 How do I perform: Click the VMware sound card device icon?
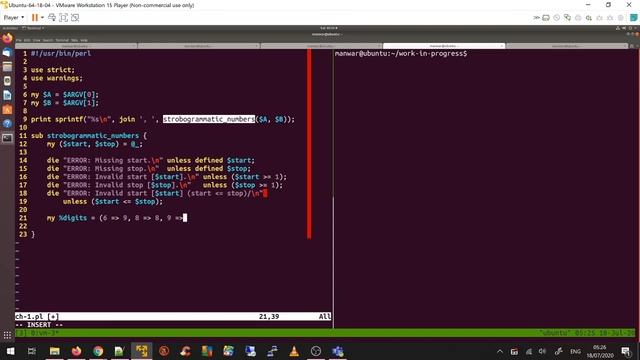coord(589,18)
